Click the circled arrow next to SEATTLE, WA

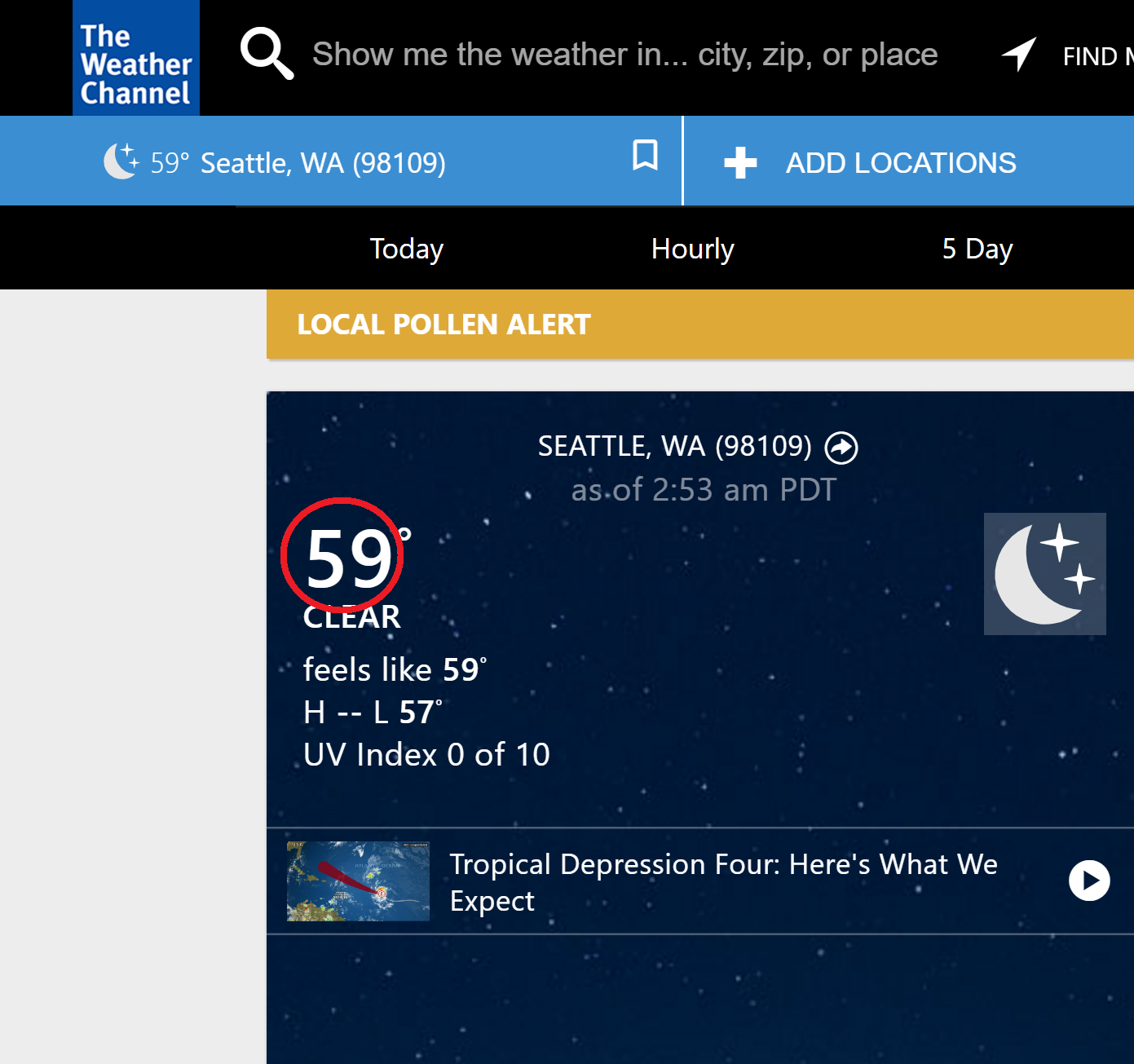click(x=841, y=448)
